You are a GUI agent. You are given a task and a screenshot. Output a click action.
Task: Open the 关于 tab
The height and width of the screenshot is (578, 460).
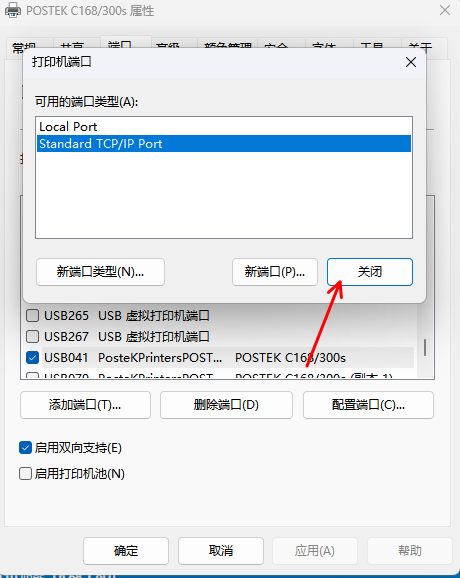[x=424, y=48]
